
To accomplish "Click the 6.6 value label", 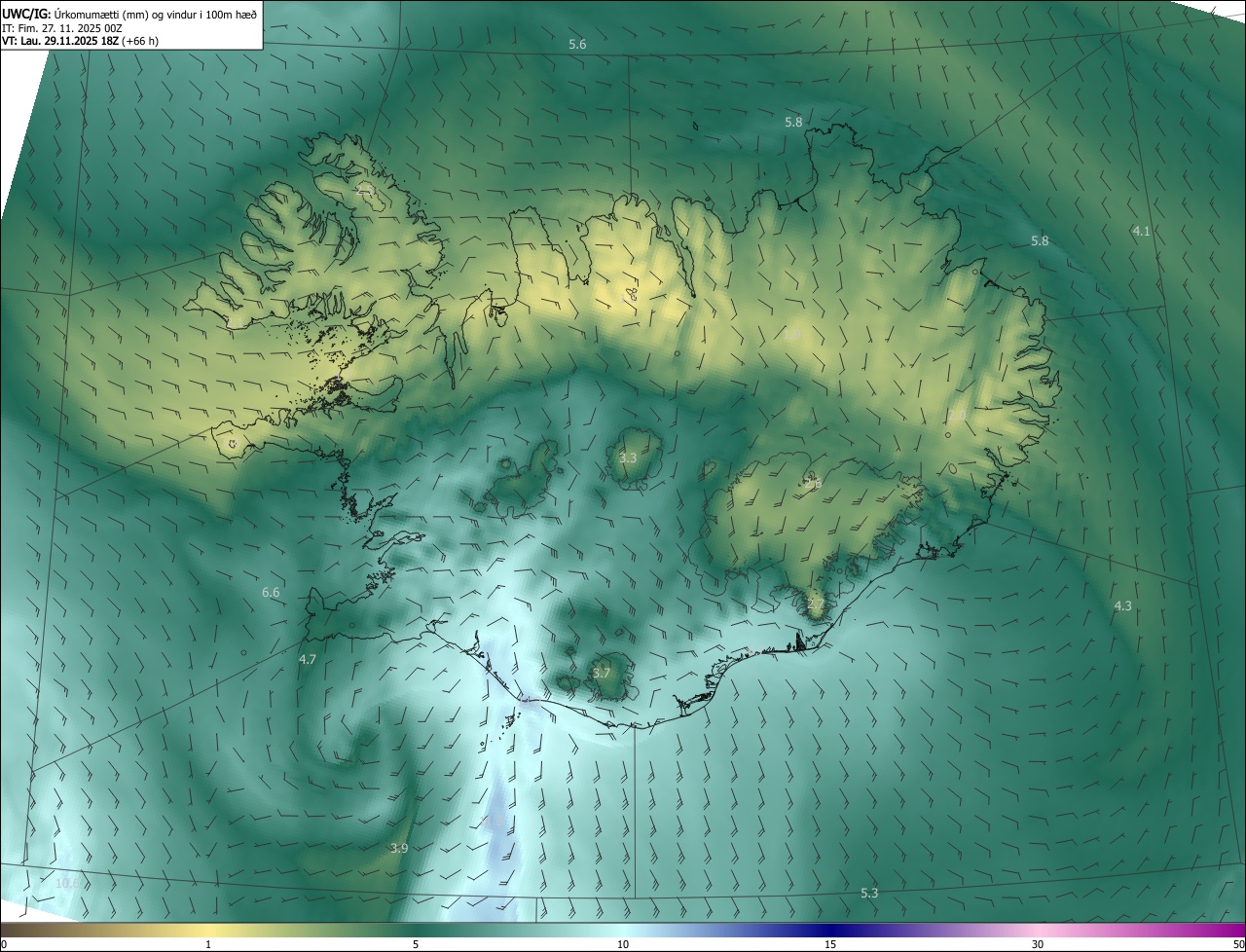I will (271, 592).
